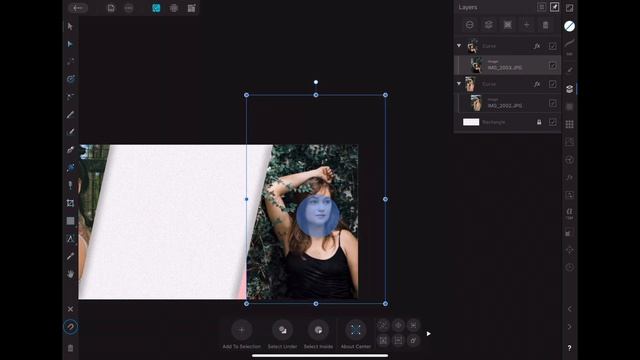Open the Text studio

569,214
